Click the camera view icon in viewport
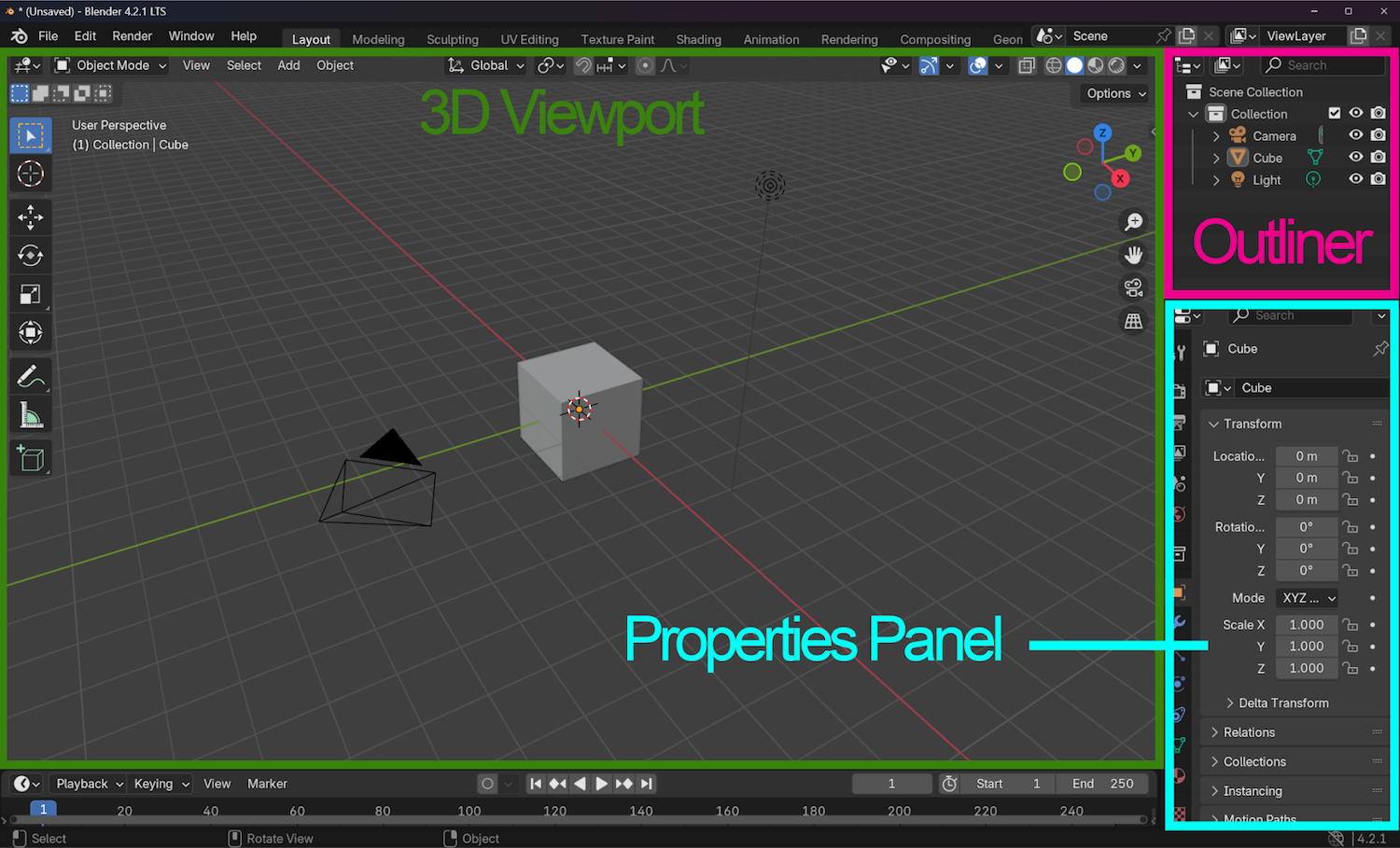 pyautogui.click(x=1133, y=287)
